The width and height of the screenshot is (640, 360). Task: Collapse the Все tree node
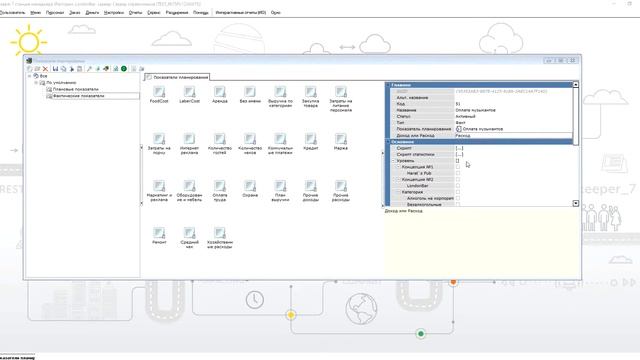[x=29, y=76]
